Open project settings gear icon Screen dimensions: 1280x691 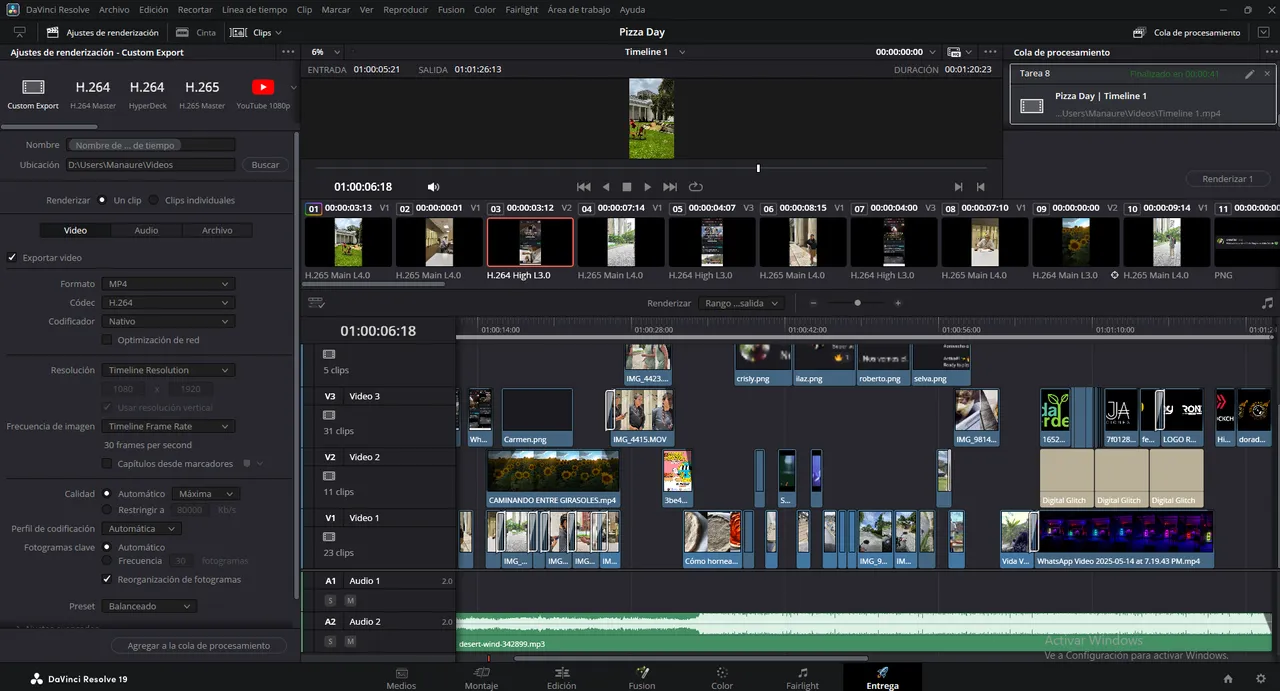click(x=1260, y=679)
